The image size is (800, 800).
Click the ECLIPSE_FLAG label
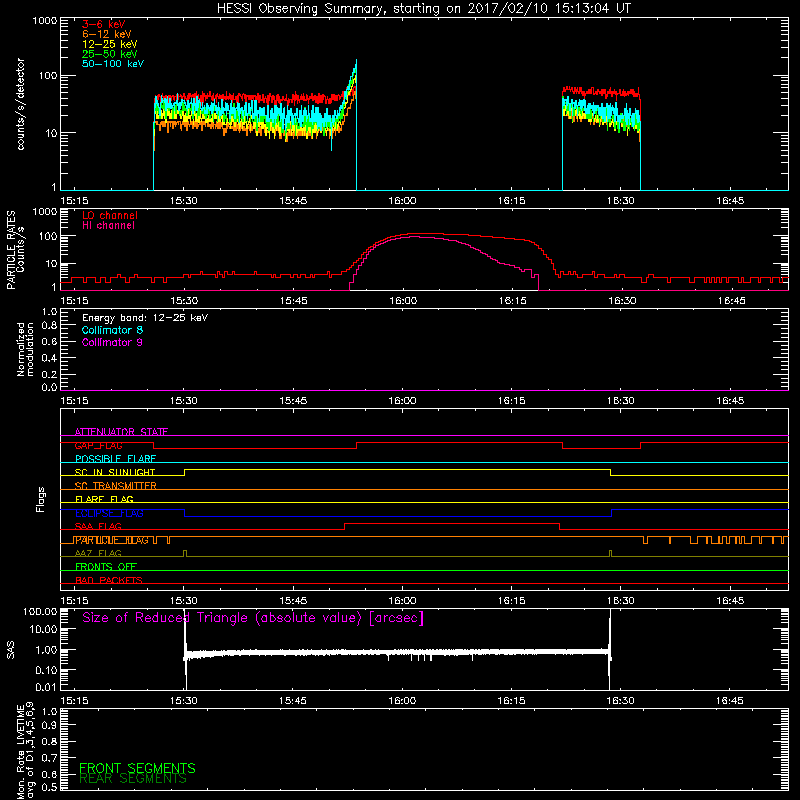click(x=109, y=513)
